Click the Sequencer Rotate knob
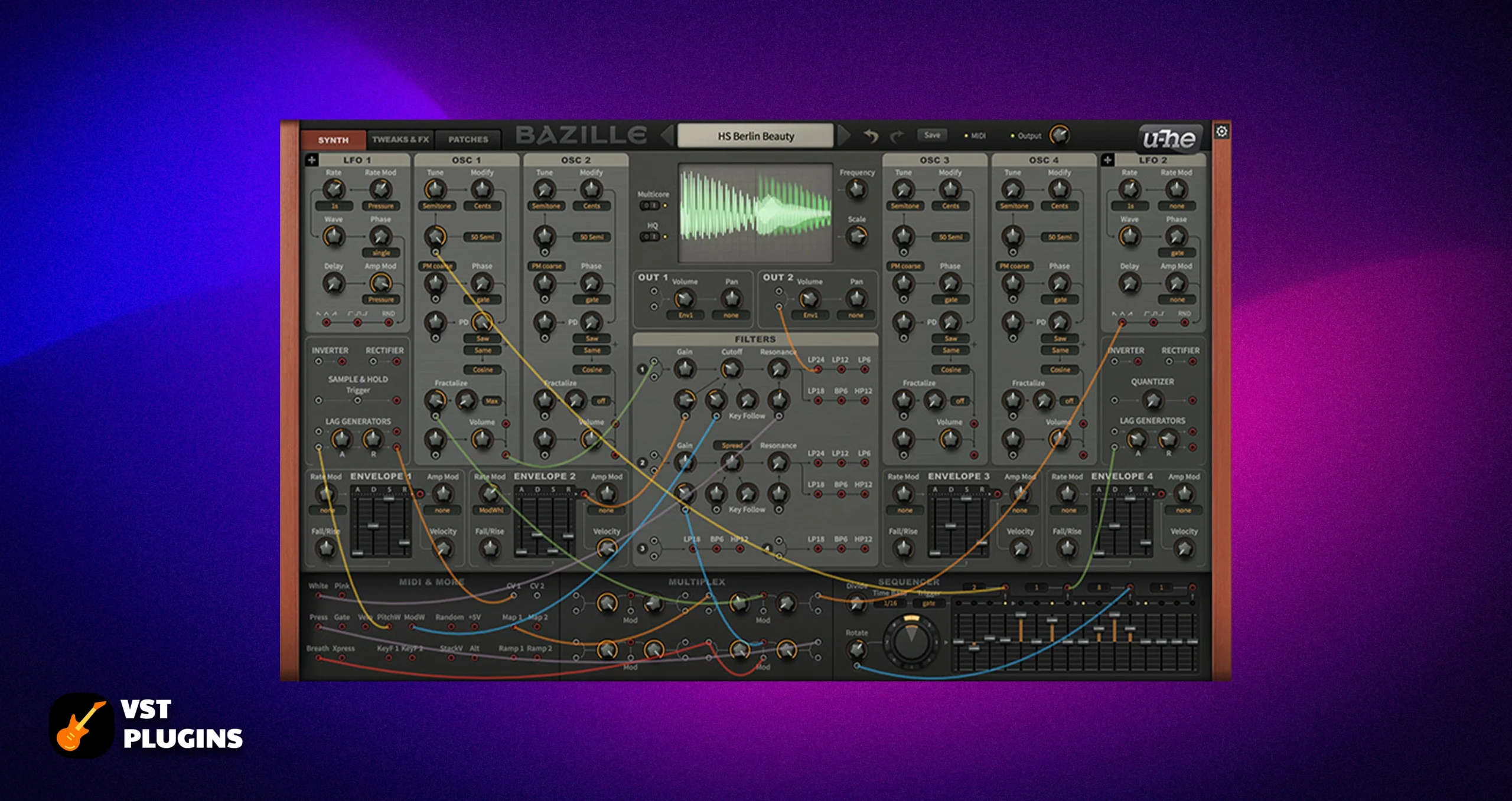The image size is (1512, 801). (856, 649)
